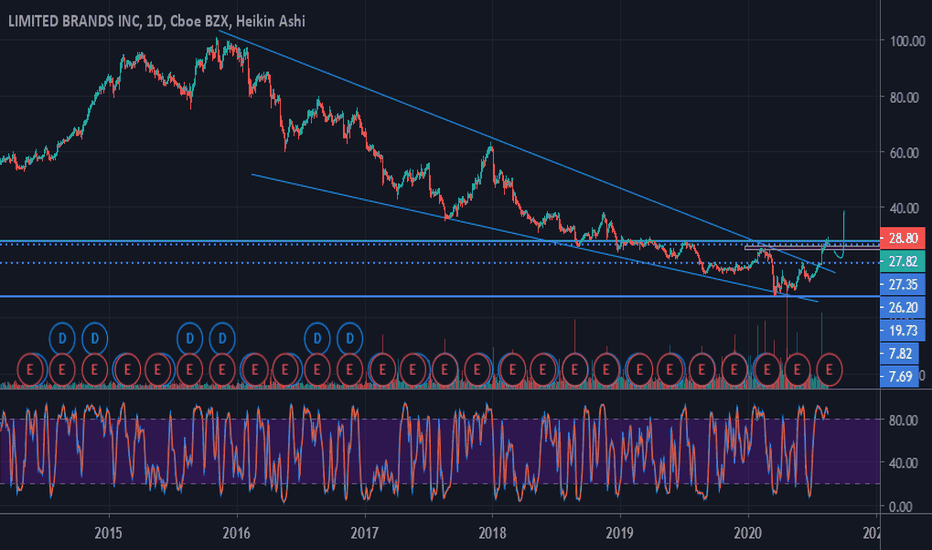Viewport: 932px width, 550px height.
Task: Click the Heikin Ashi chart type label
Action: click(x=270, y=21)
